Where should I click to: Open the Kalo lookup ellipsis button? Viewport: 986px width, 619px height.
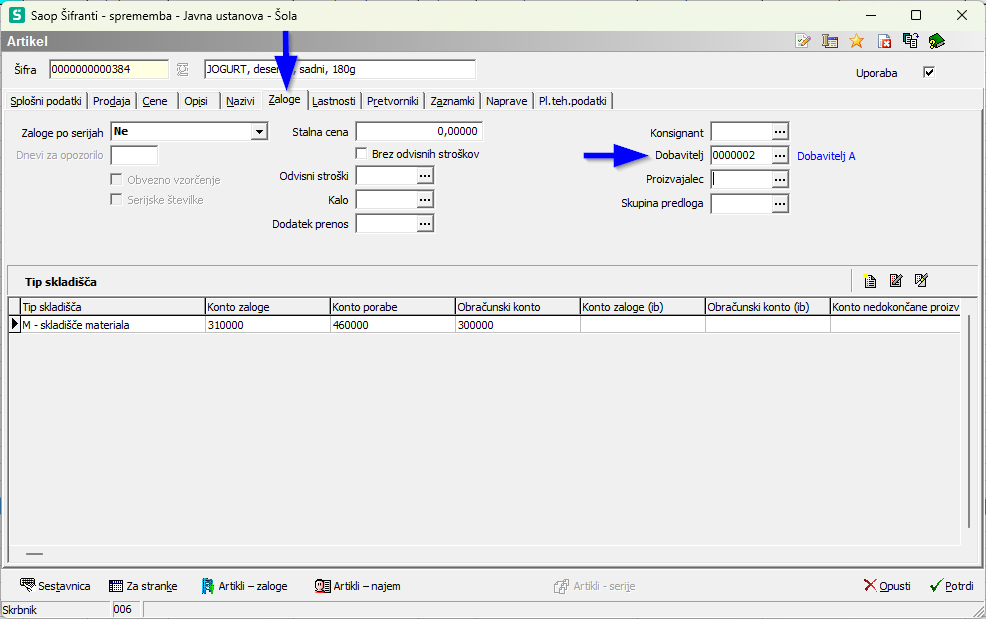tap(425, 199)
